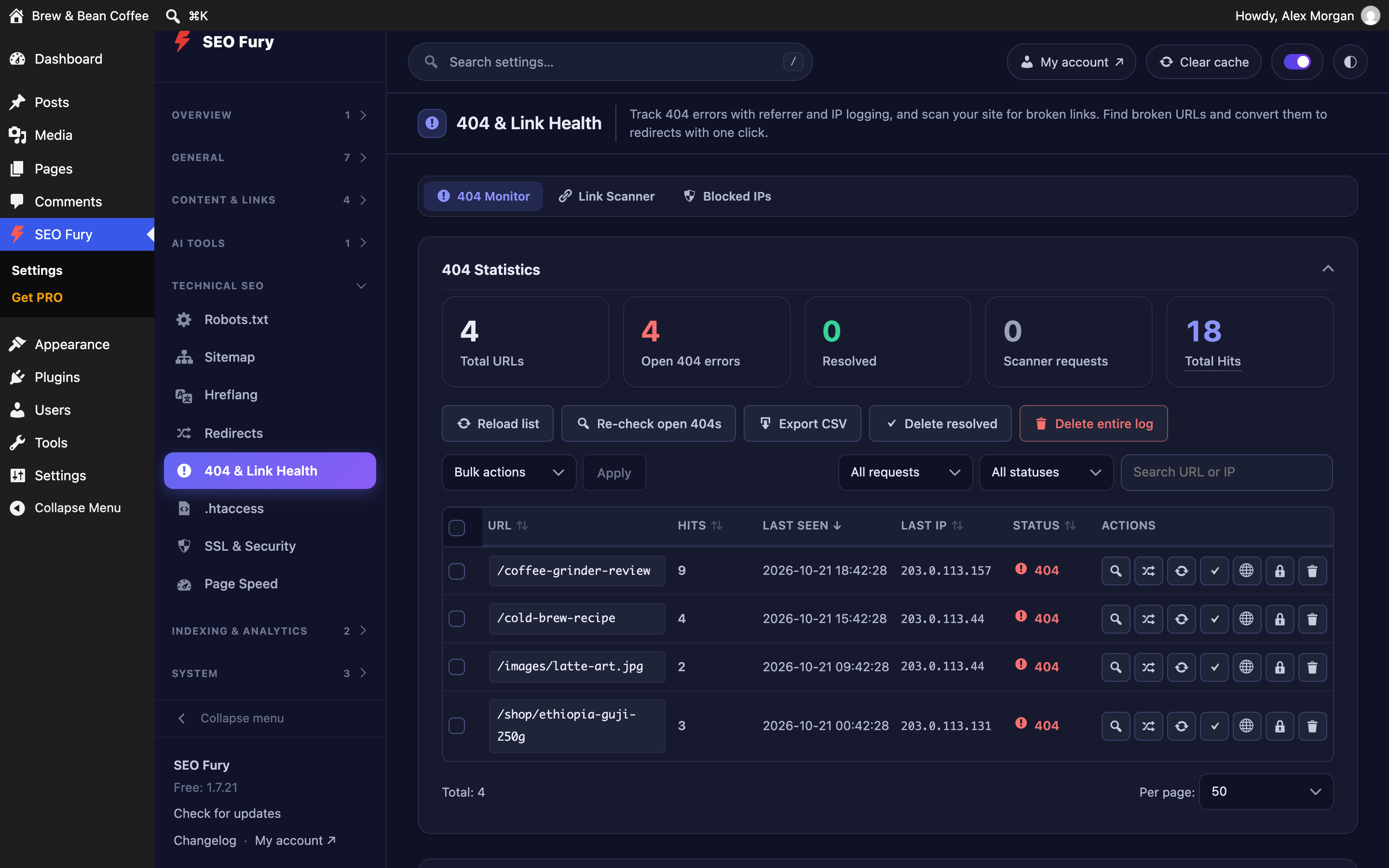This screenshot has height=868, width=1389.
Task: Tick checkbox for /images/latte-art.jpg
Action: 457,667
